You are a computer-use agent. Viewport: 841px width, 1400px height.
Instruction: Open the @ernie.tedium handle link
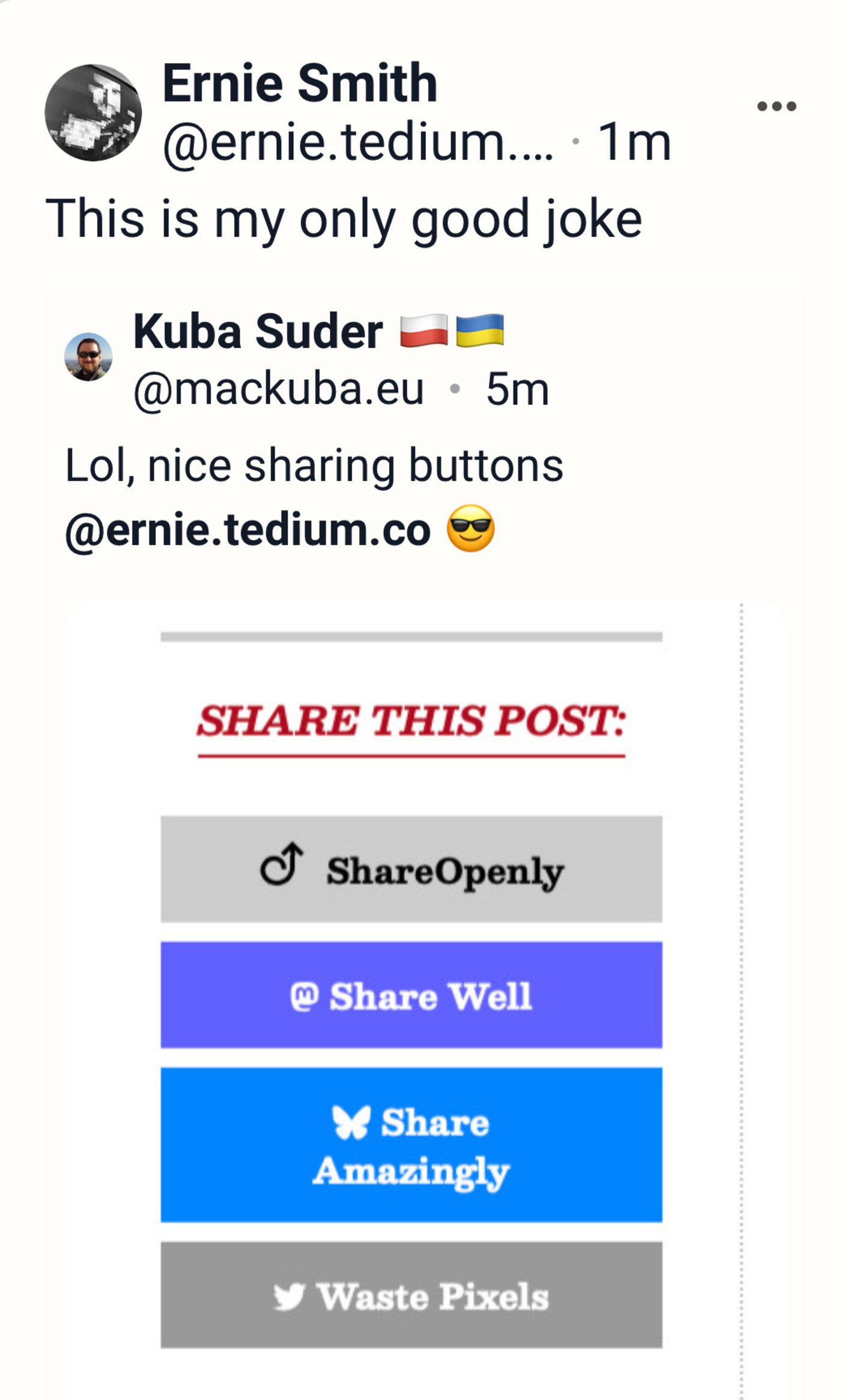(358, 143)
